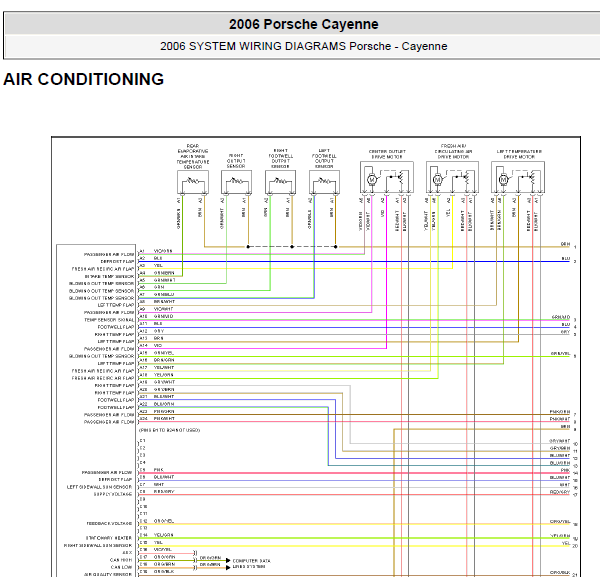Click pin A2 'BLU' wire label
Viewport: 600px width, 577px height.
(x=158, y=258)
